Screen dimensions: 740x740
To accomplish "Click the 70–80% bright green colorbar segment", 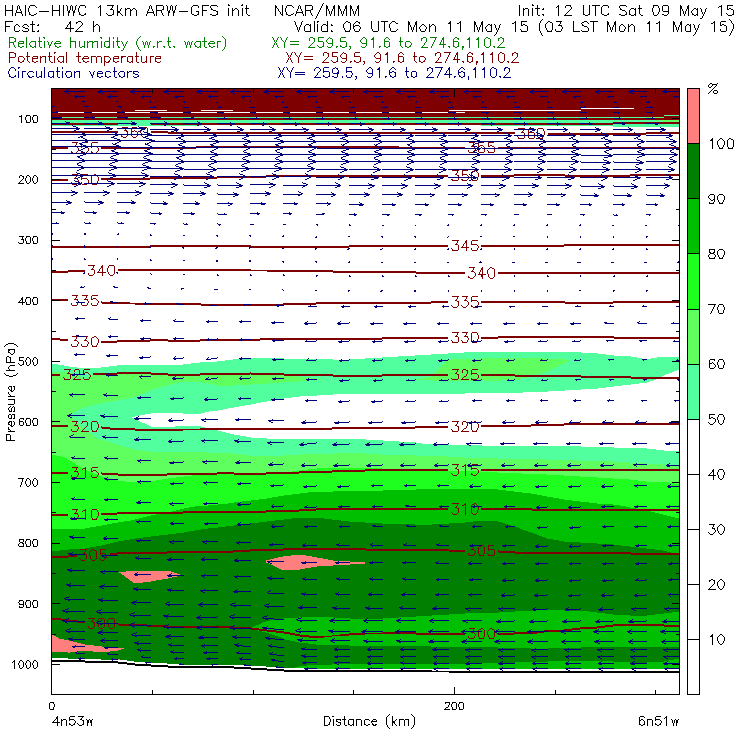I will tap(693, 281).
